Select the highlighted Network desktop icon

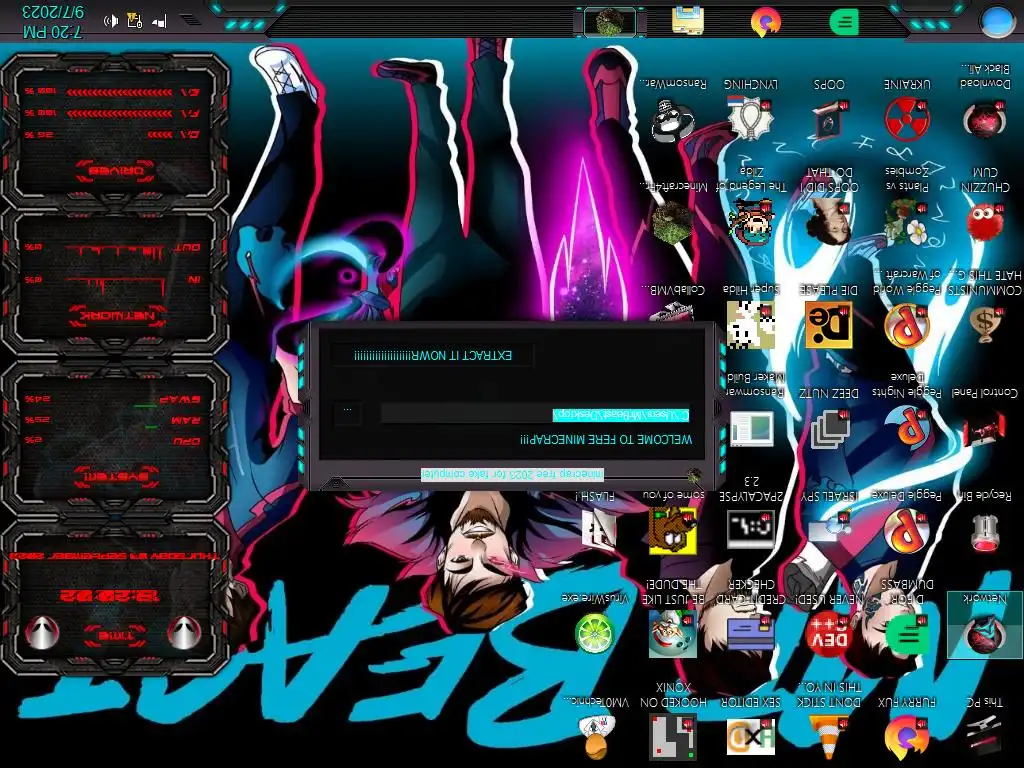(984, 624)
